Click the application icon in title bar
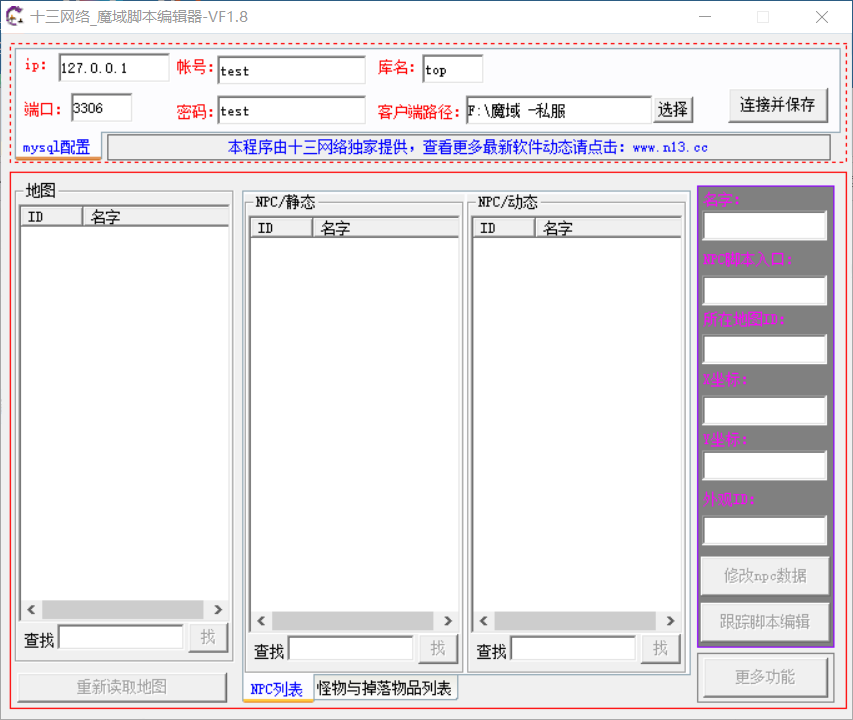The width and height of the screenshot is (853, 720). point(15,16)
